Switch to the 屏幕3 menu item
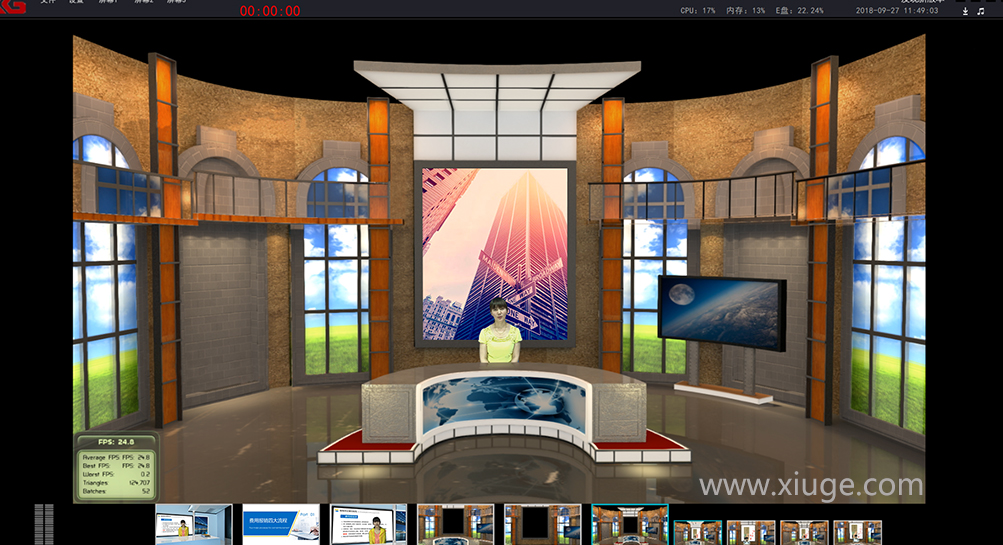The image size is (1003, 545). [x=176, y=3]
